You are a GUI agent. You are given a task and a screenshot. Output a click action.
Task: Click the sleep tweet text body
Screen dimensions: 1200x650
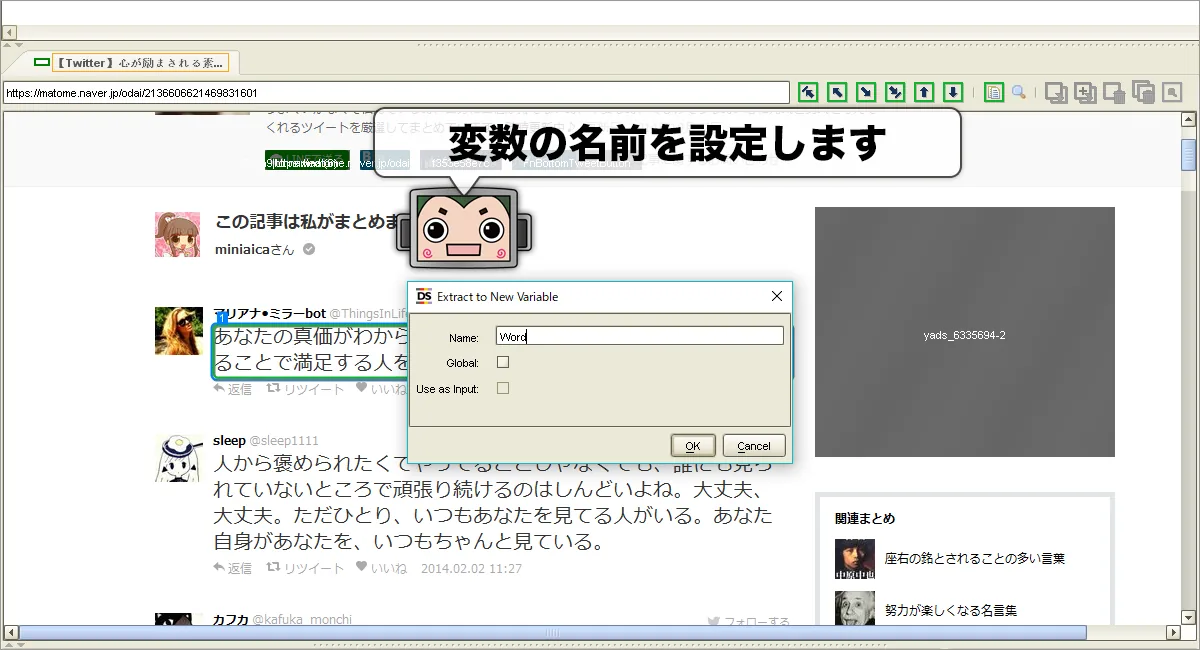point(494,504)
